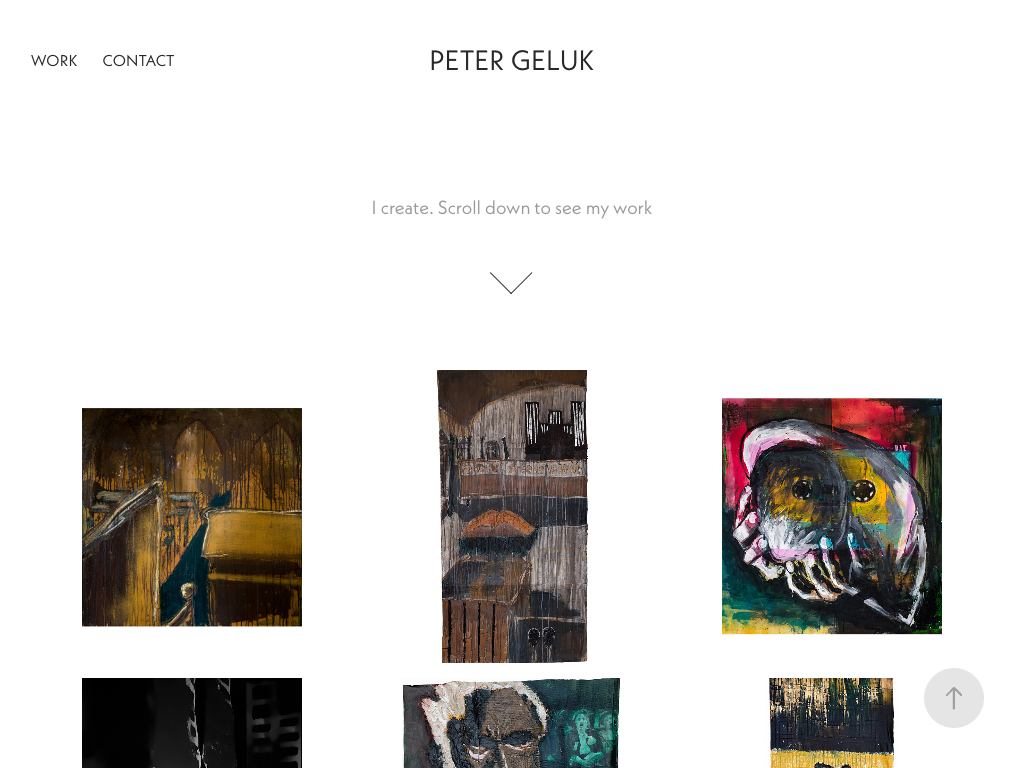
Task: Click the yellow band of the abstract painting
Action: 831,758
